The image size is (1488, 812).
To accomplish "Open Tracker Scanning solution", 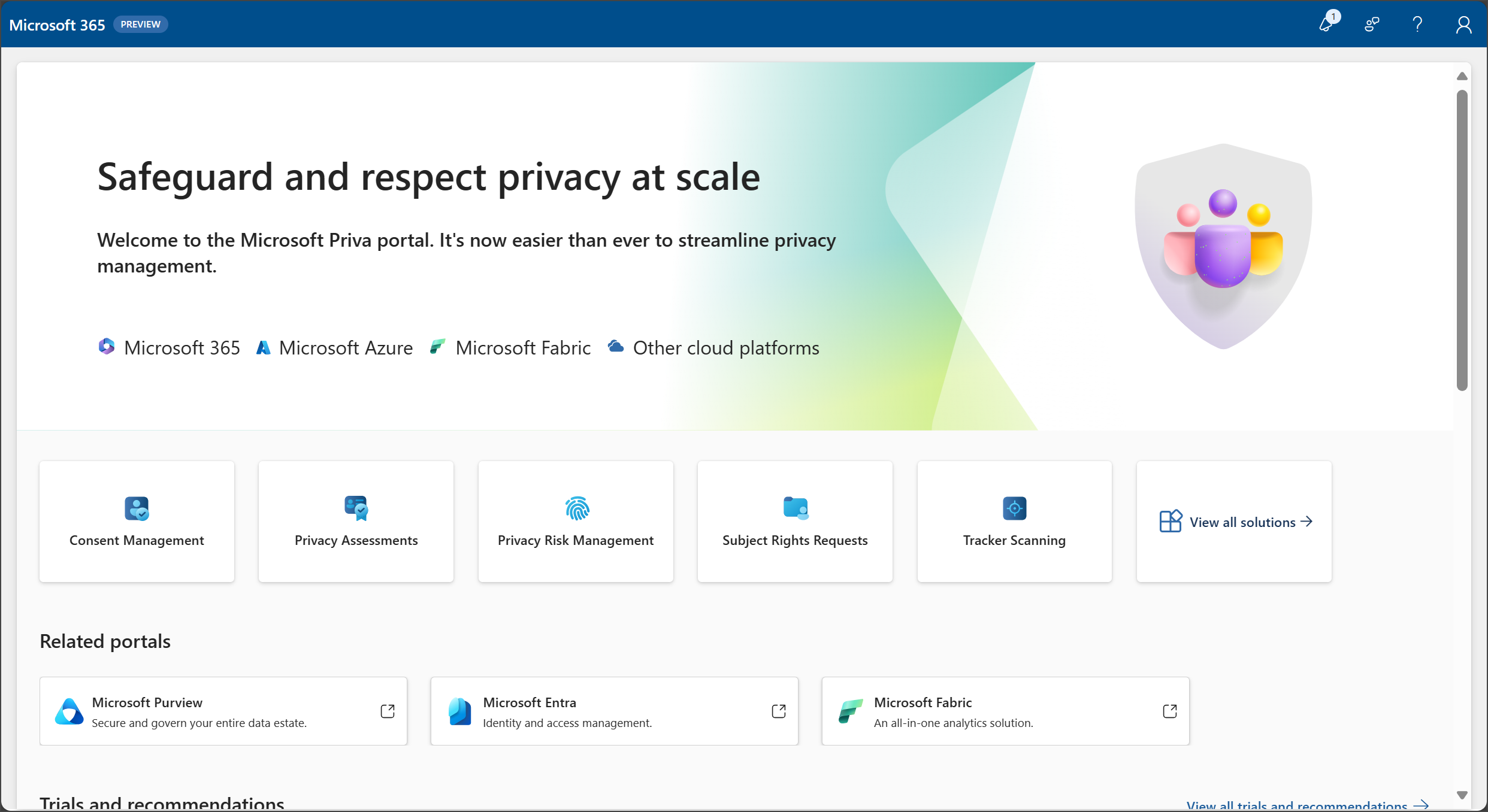I will [1014, 521].
